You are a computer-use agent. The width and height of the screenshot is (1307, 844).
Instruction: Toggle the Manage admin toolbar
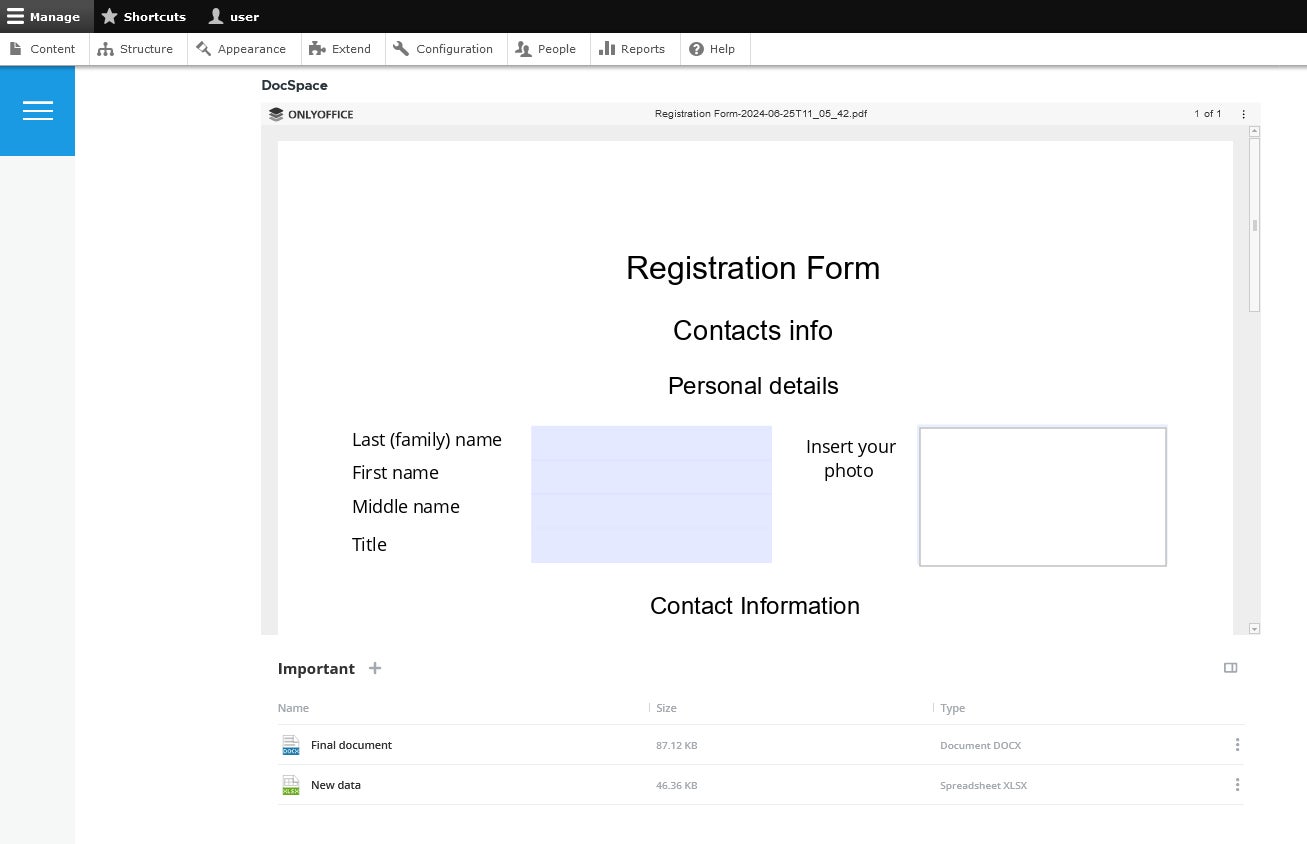44,16
